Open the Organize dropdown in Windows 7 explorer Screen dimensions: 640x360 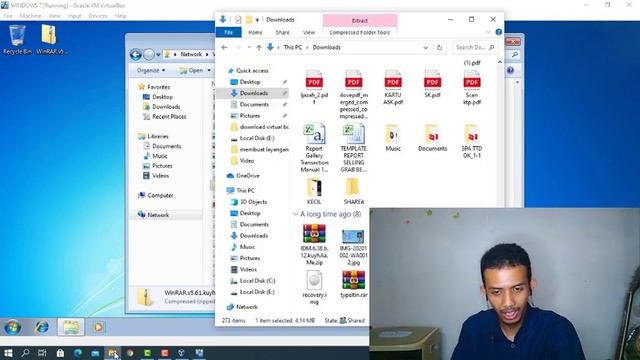point(151,70)
